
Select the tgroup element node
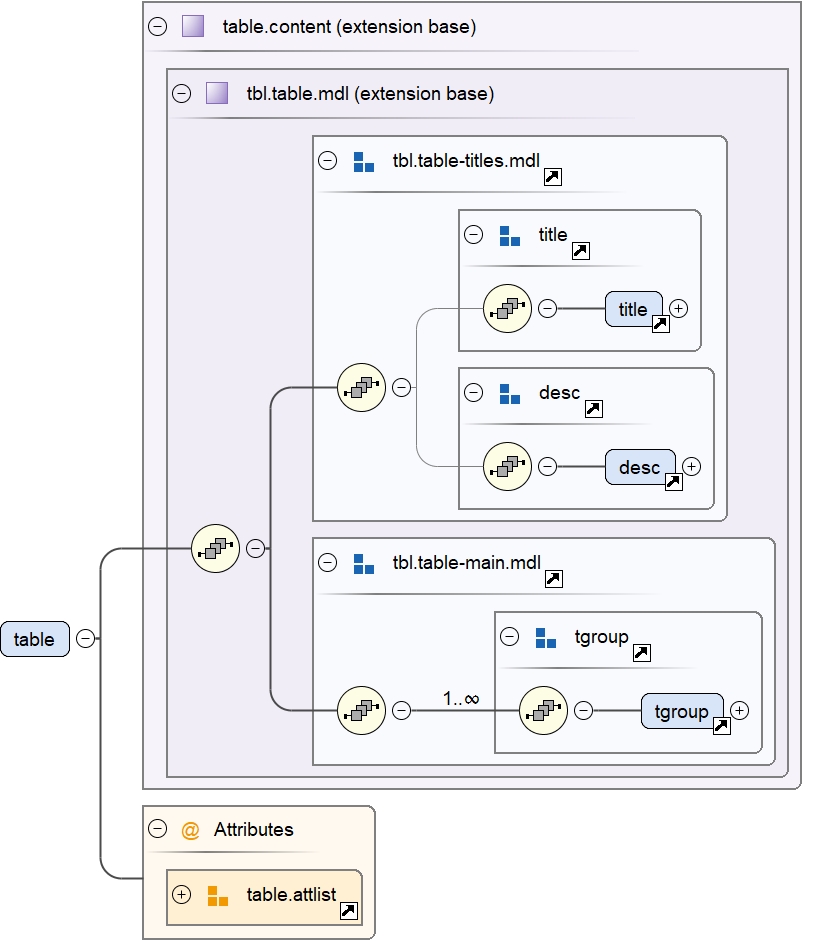[681, 711]
